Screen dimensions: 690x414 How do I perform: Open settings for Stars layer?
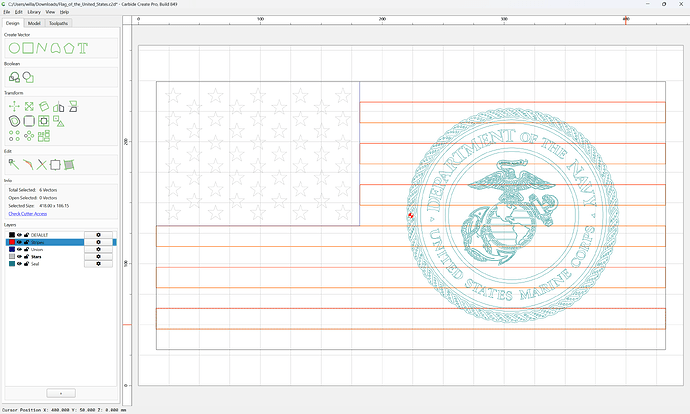click(98, 256)
